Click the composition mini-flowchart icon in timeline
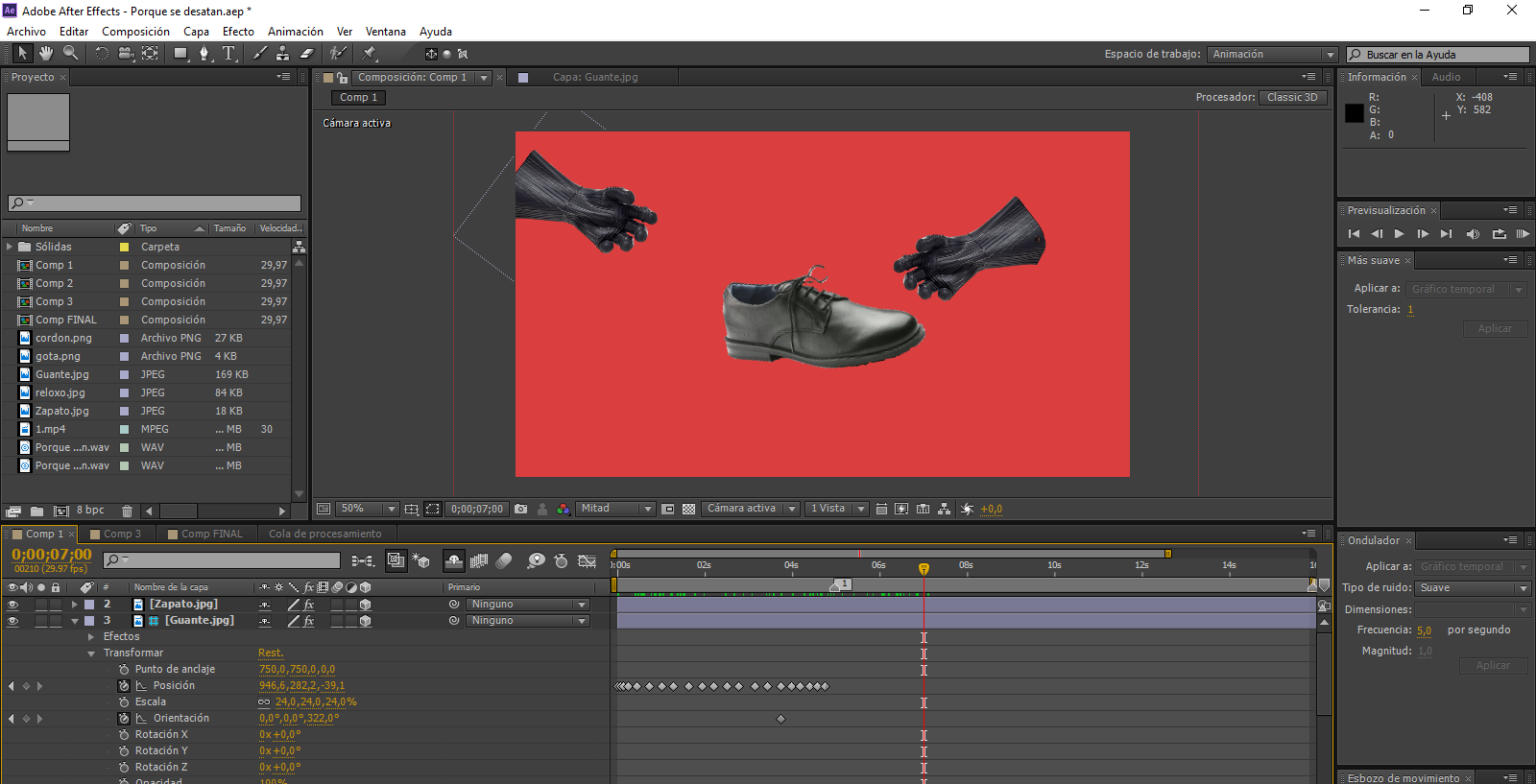This screenshot has width=1536, height=784. (362, 560)
